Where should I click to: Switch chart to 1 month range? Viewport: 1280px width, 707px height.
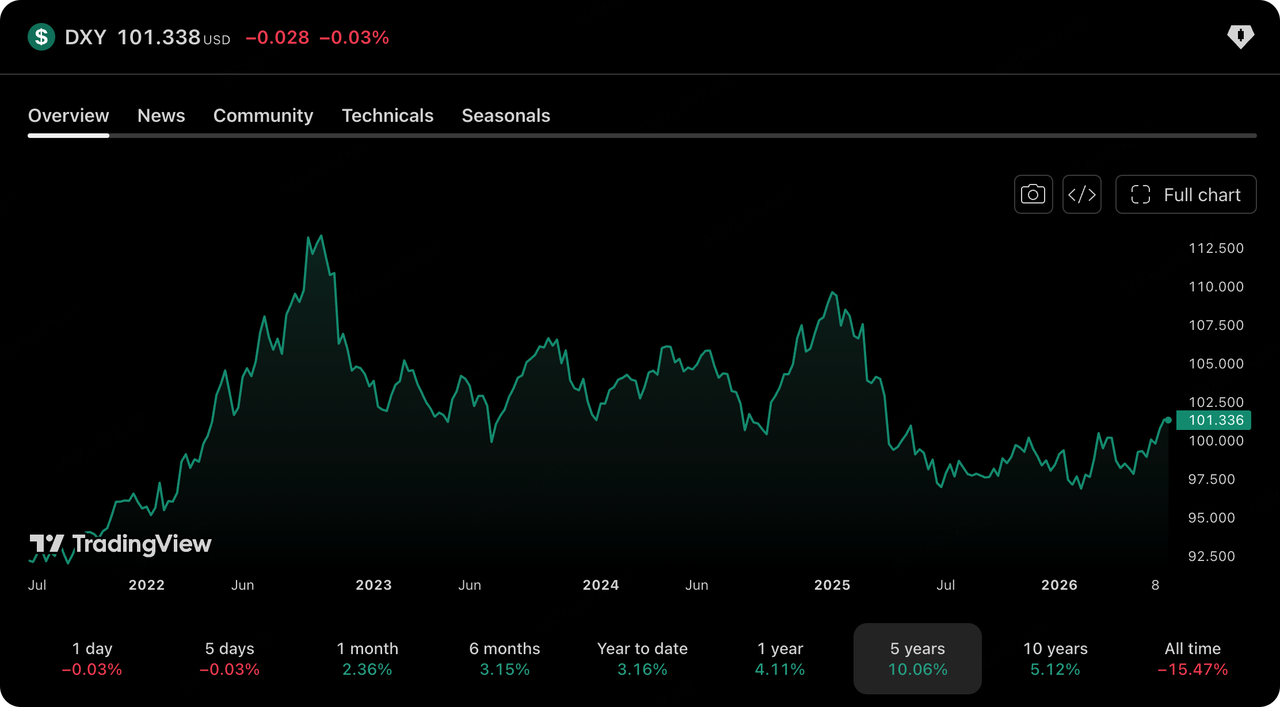point(367,659)
